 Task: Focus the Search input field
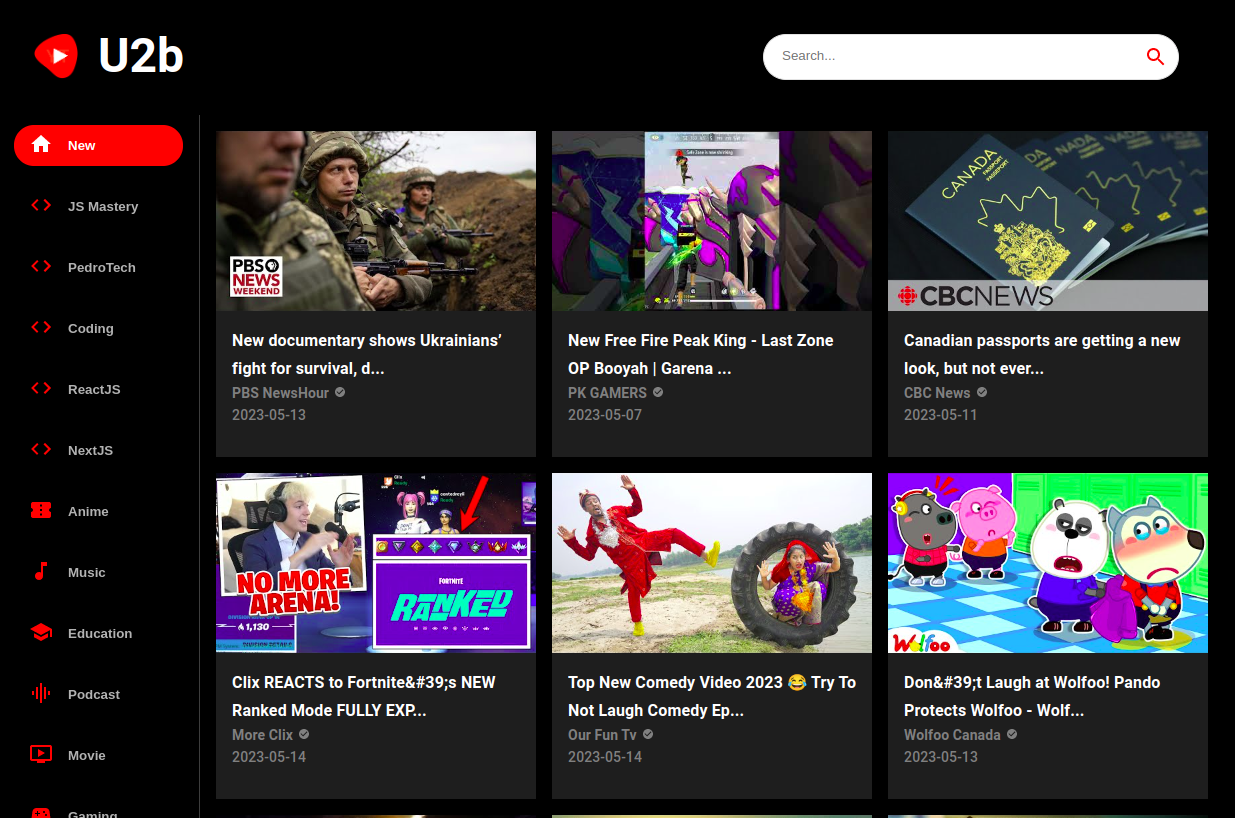pos(957,56)
